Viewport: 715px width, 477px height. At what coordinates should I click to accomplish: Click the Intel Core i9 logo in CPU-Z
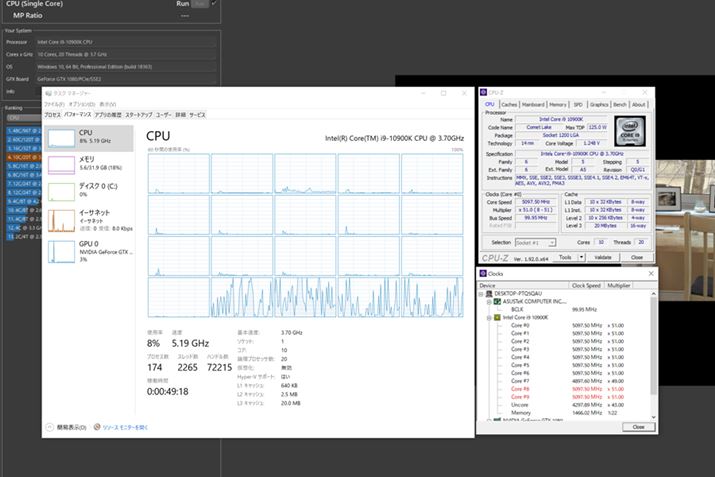pos(628,131)
